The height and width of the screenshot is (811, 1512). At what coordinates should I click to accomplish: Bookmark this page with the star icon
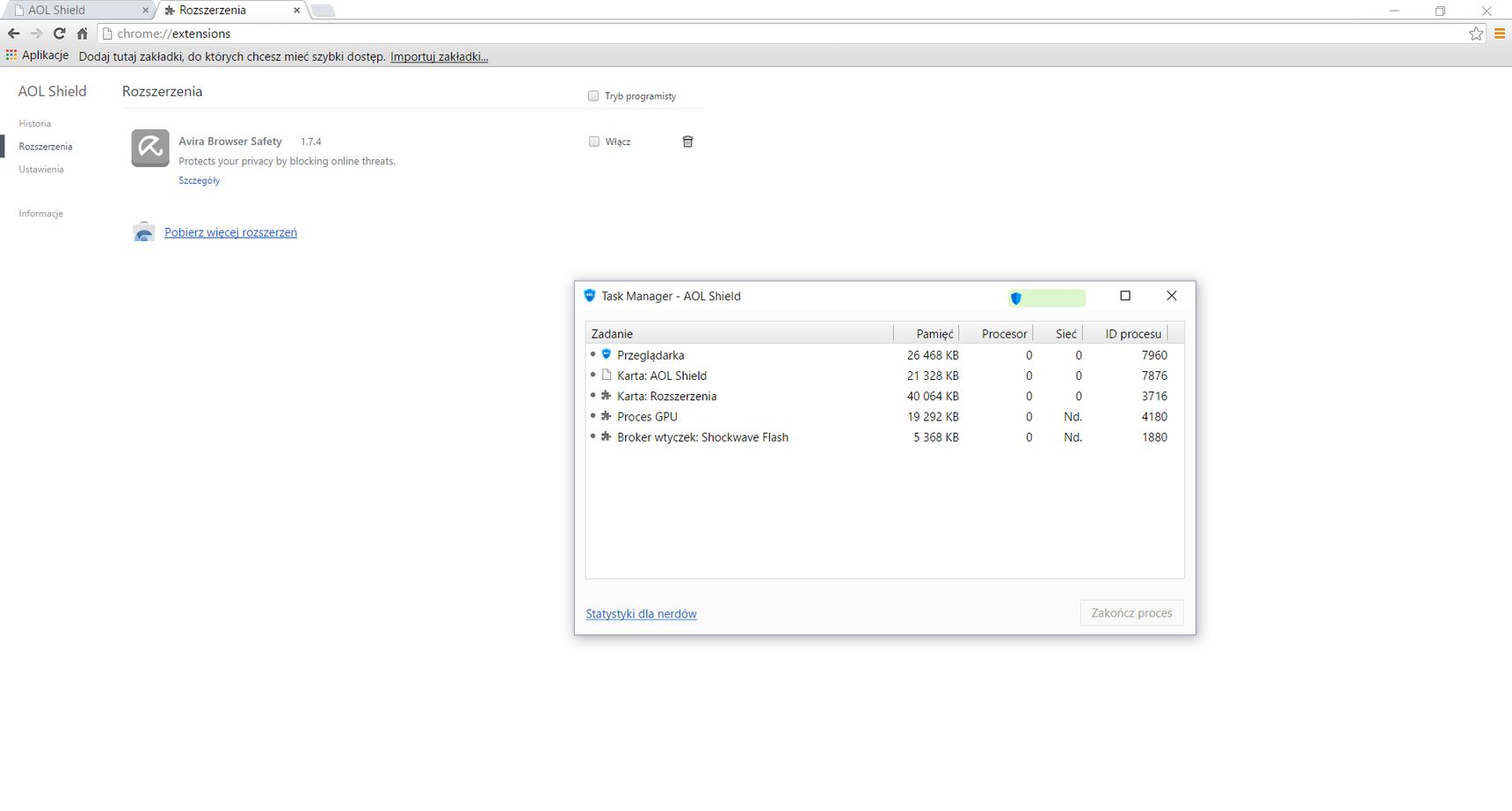pyautogui.click(x=1476, y=33)
